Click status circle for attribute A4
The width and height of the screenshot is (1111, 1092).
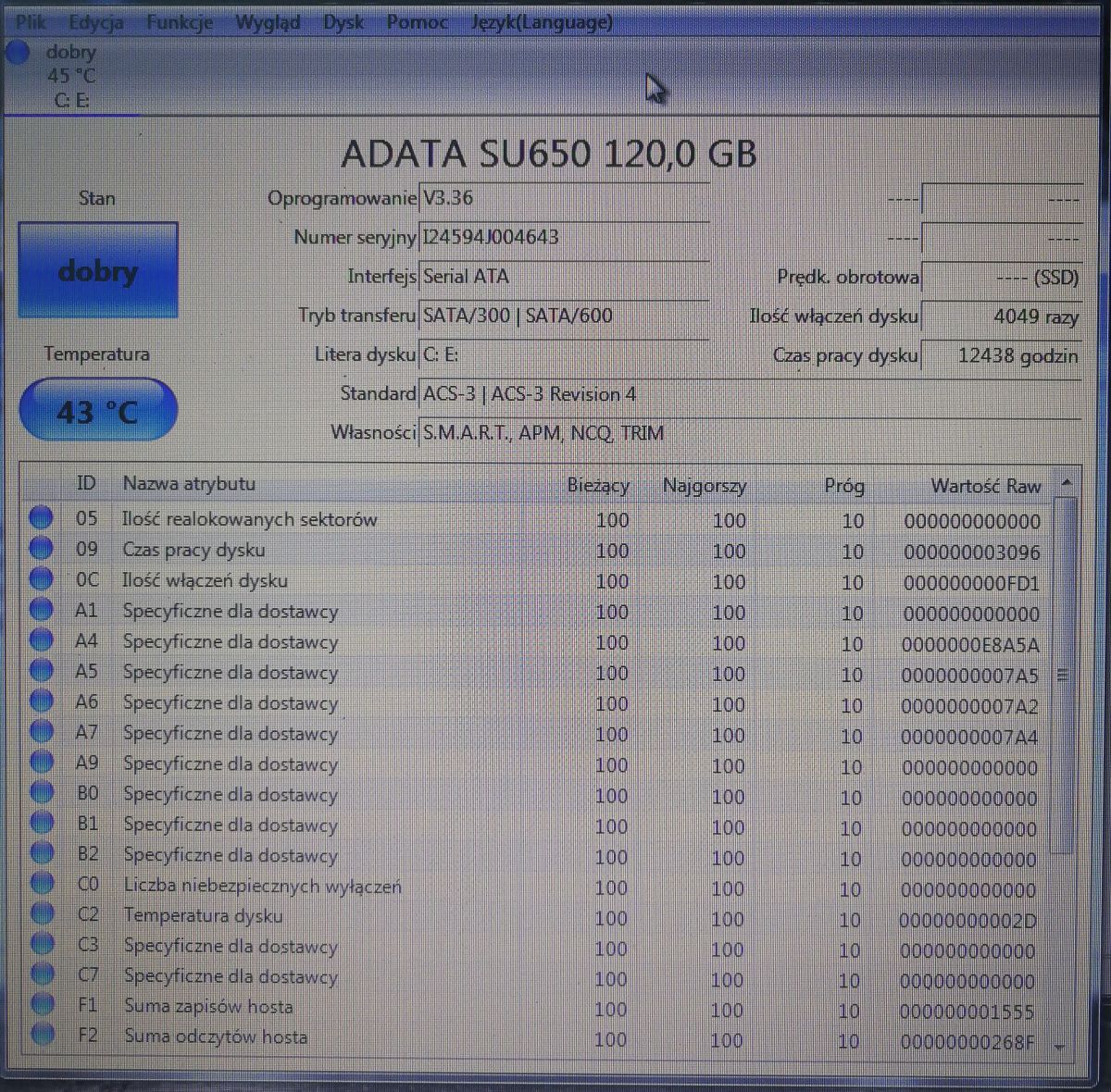(x=41, y=640)
